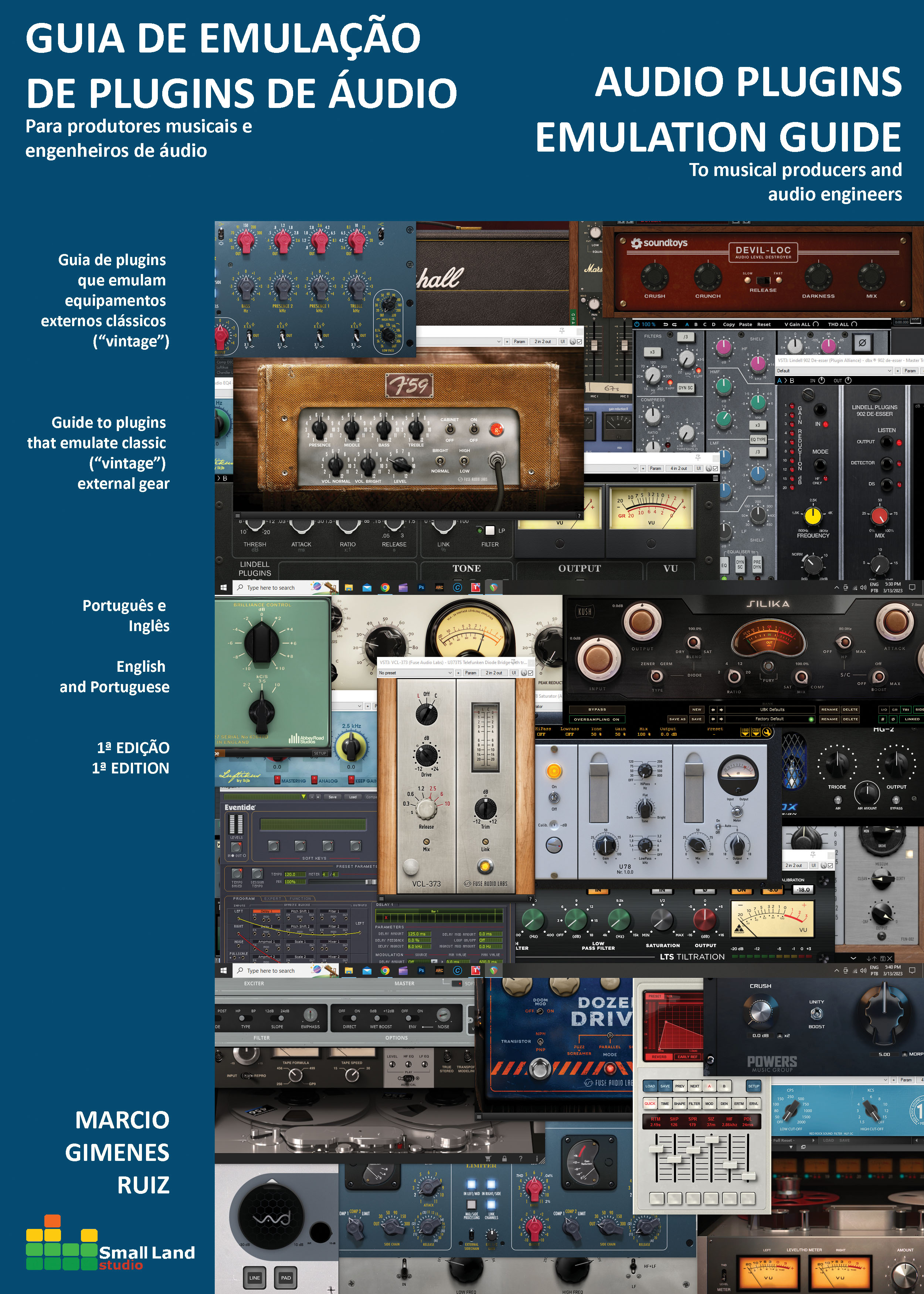Click the LOAD arrow icon on the HG-2
Screen dimensions: 924x1294
click(745, 732)
